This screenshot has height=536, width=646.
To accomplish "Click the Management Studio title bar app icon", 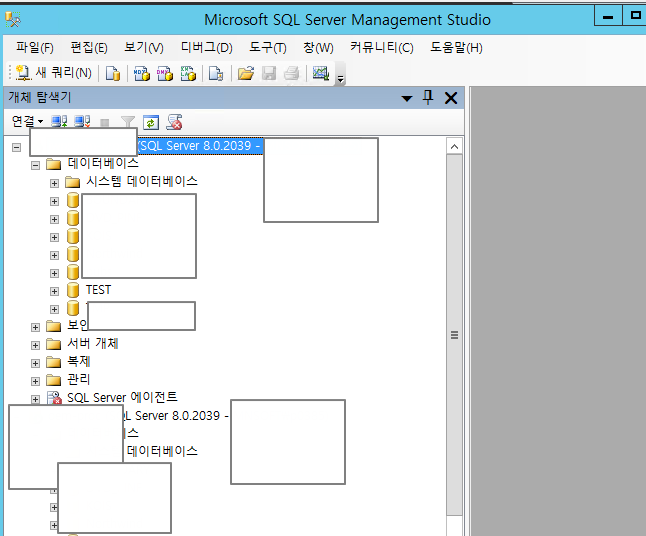I will (x=13, y=19).
